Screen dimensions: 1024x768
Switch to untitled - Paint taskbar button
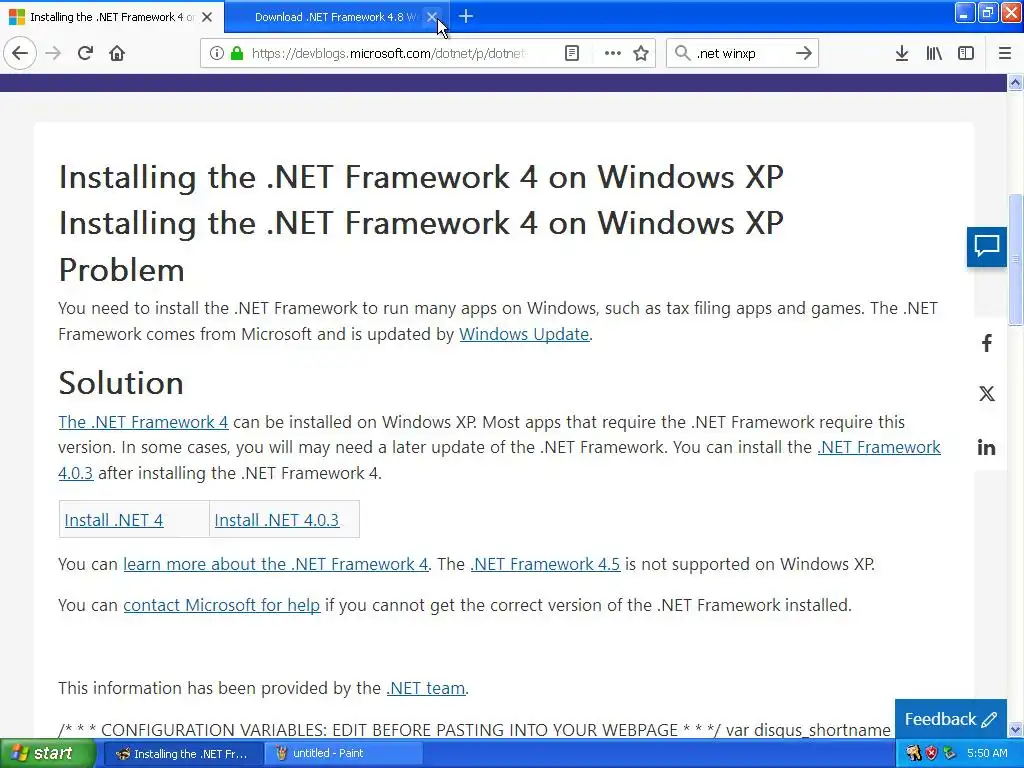pyautogui.click(x=344, y=753)
